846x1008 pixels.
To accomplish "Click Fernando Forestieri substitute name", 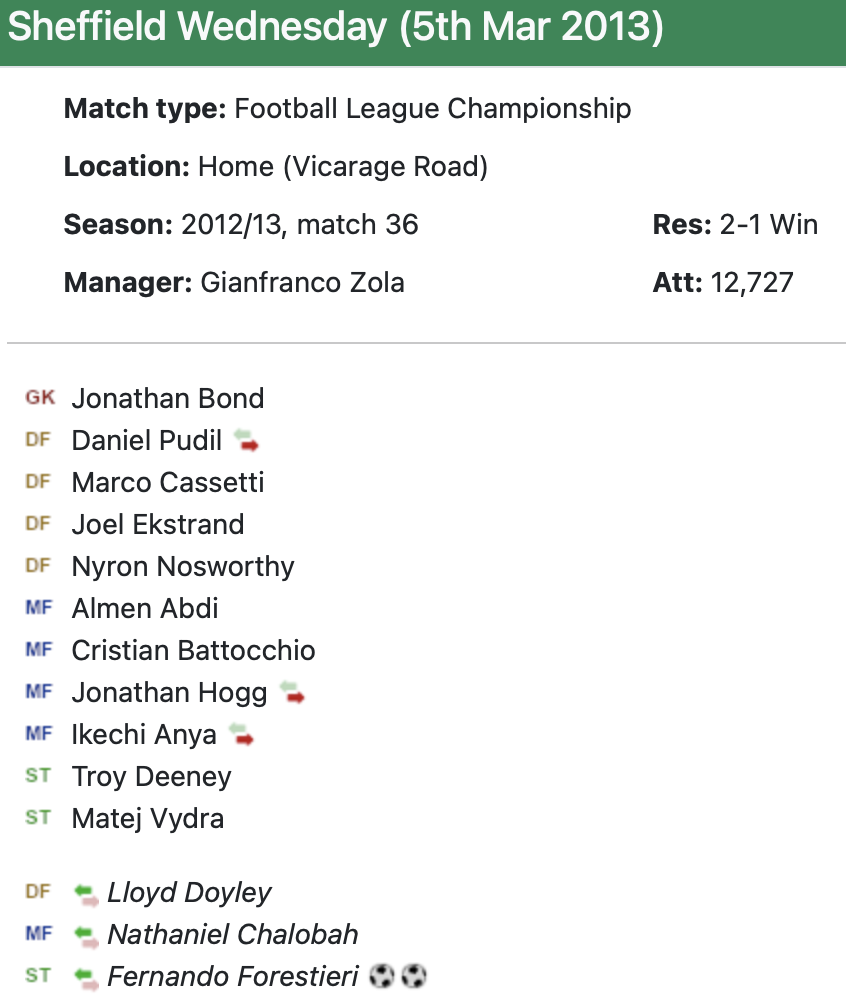I will point(232,977).
